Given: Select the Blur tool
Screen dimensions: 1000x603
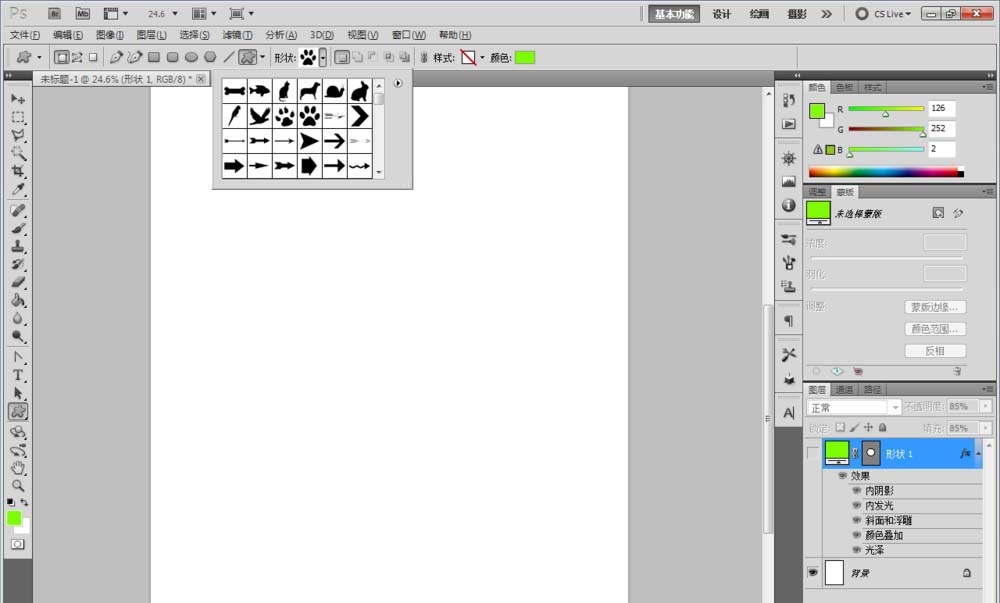Looking at the screenshot, I should tap(18, 318).
